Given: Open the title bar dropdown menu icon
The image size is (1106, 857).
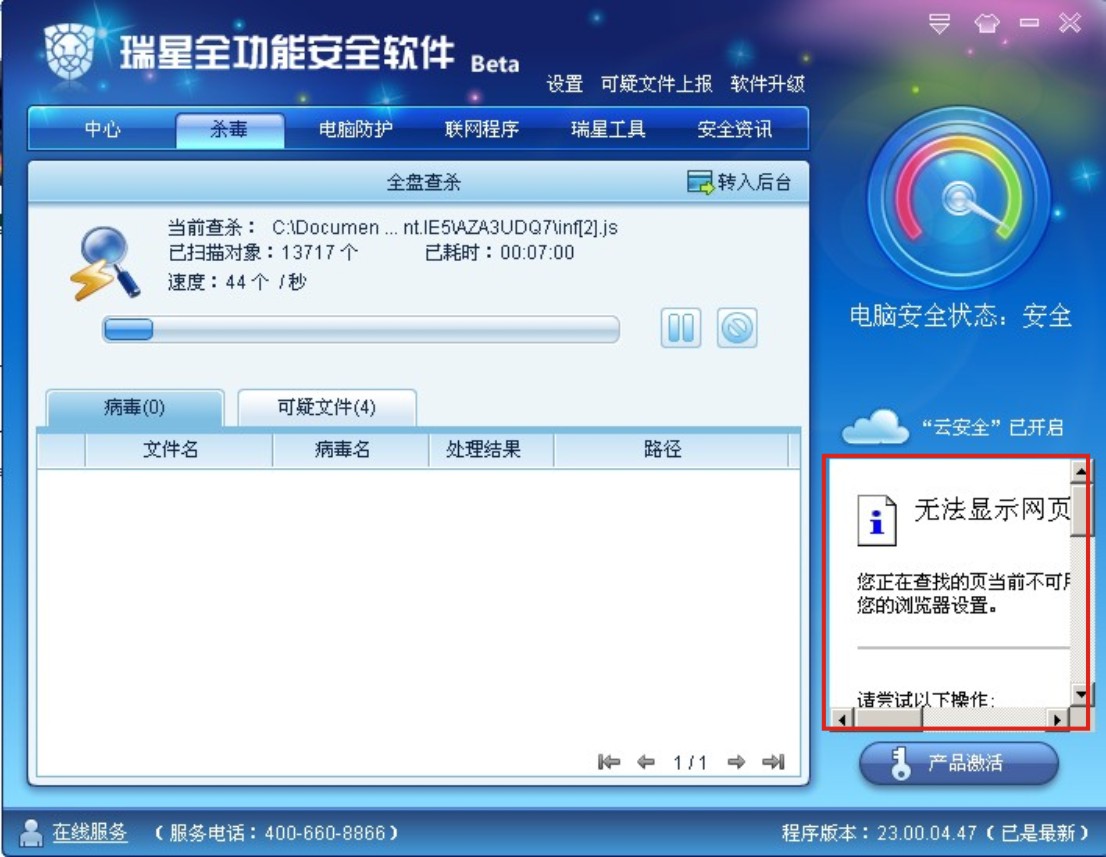Looking at the screenshot, I should [939, 23].
